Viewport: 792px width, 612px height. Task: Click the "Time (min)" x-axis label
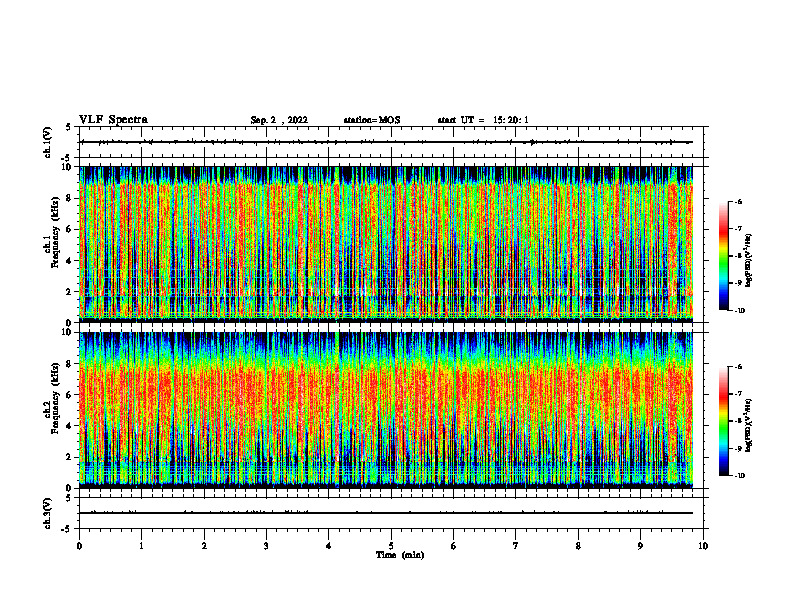click(x=400, y=555)
